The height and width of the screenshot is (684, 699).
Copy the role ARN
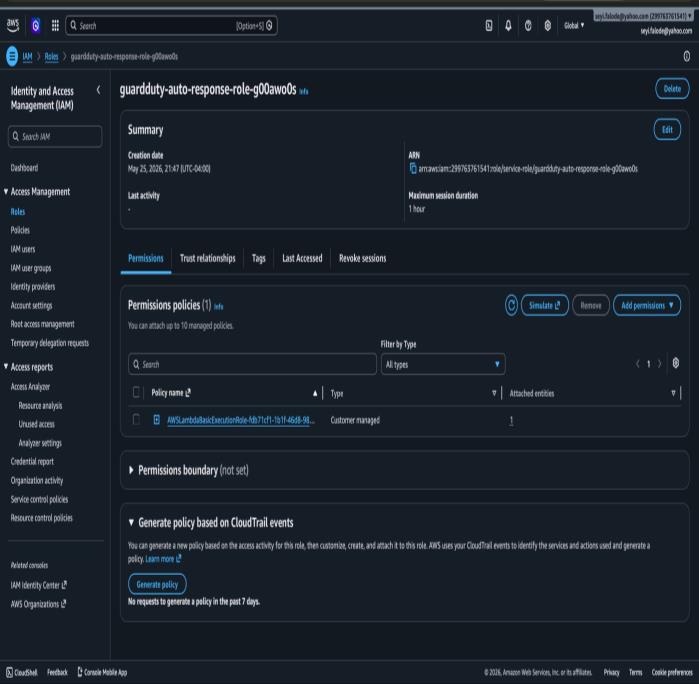tap(413, 169)
